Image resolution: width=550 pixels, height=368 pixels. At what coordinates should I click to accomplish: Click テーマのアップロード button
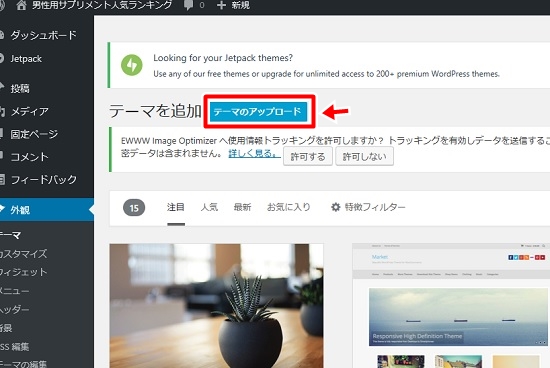[258, 112]
